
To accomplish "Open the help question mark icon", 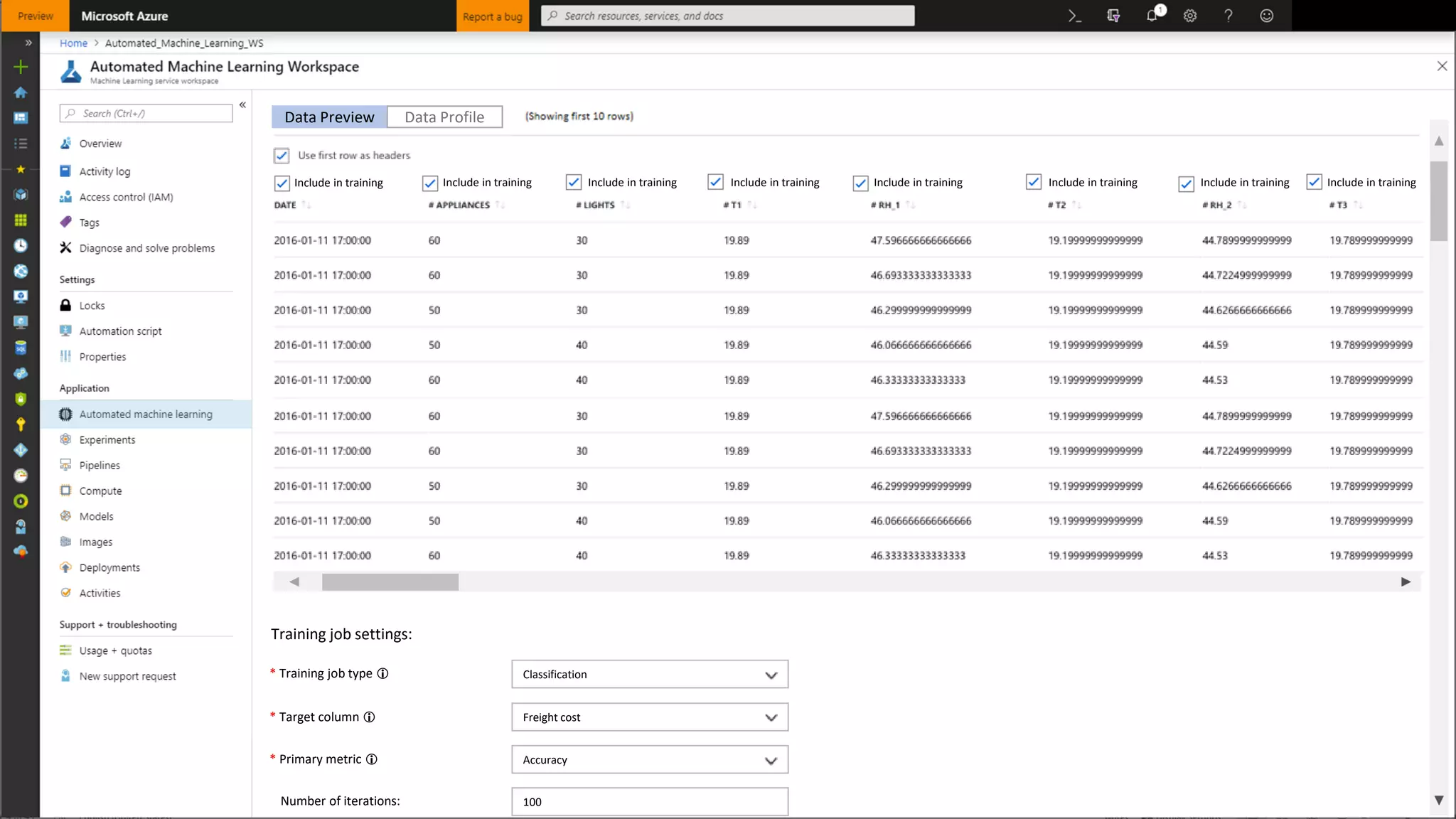I will [x=1228, y=16].
